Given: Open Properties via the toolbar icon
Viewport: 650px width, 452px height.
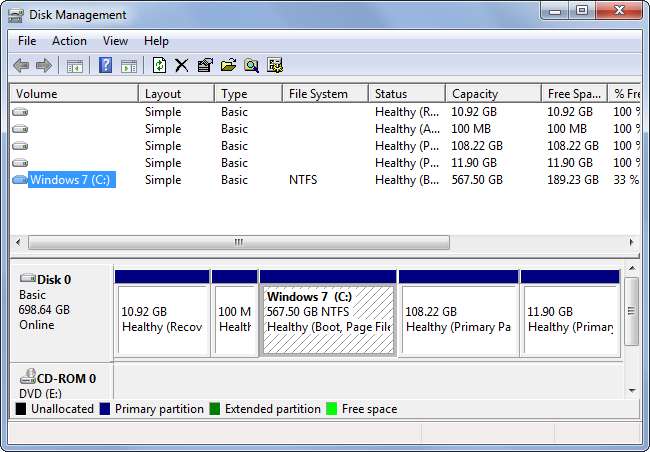Looking at the screenshot, I should (205, 66).
